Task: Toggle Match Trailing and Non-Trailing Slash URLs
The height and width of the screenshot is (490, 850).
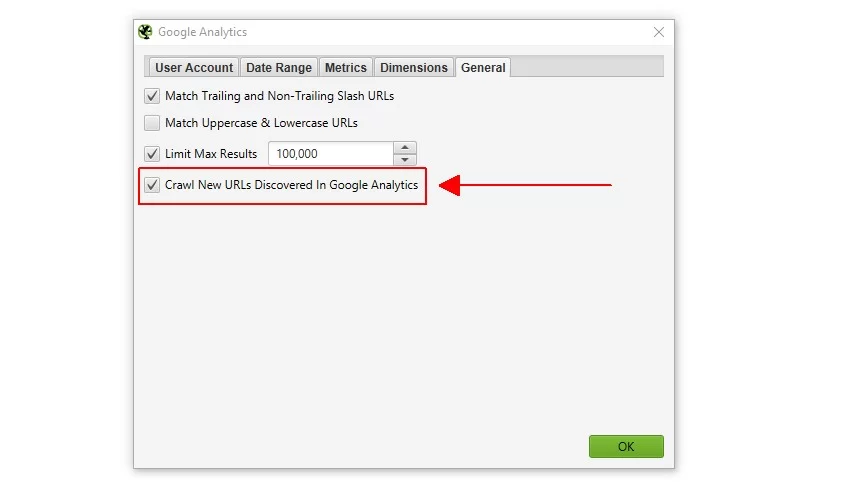Action: coord(152,96)
